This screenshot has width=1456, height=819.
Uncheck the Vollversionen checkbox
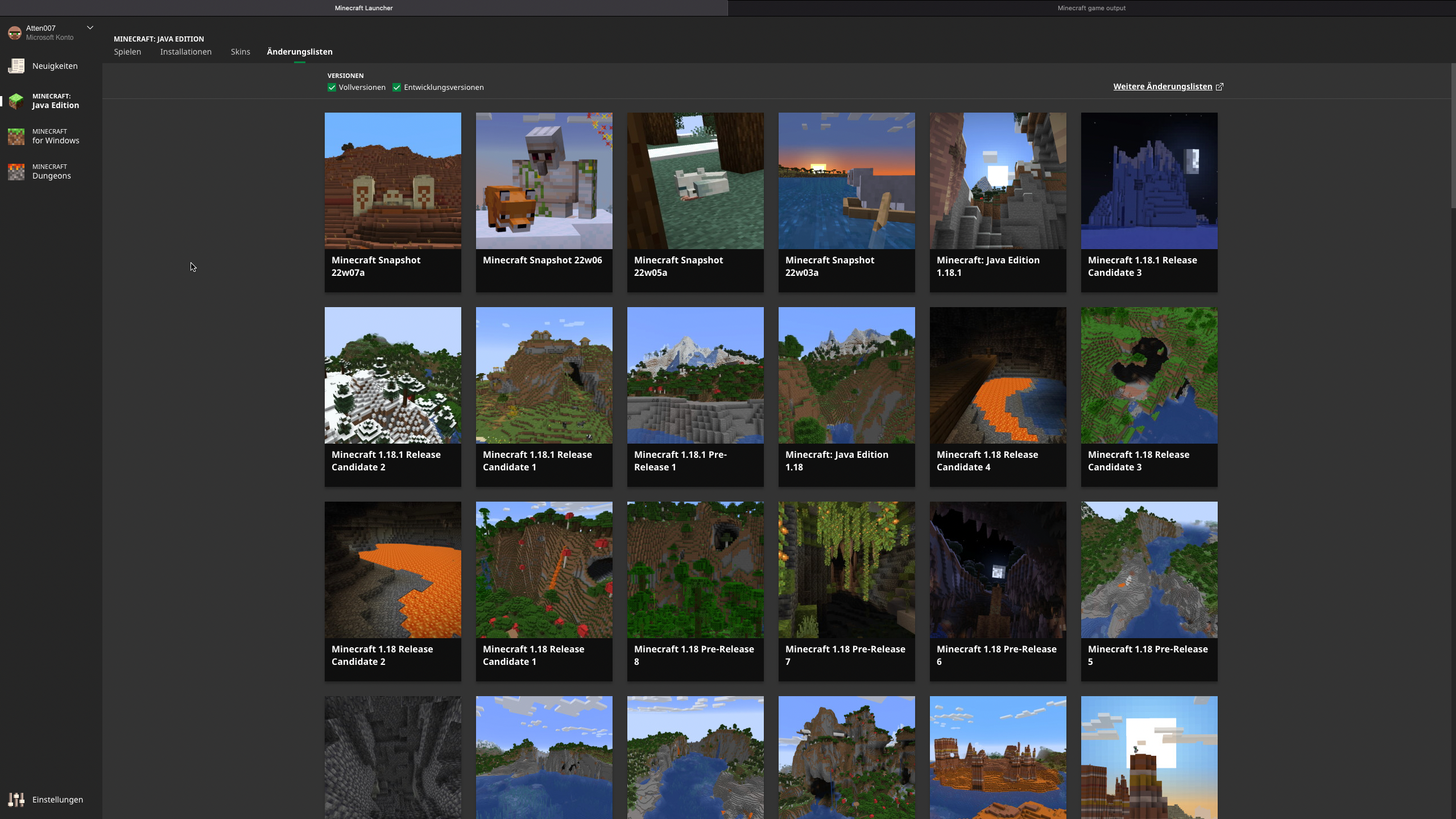point(332,88)
